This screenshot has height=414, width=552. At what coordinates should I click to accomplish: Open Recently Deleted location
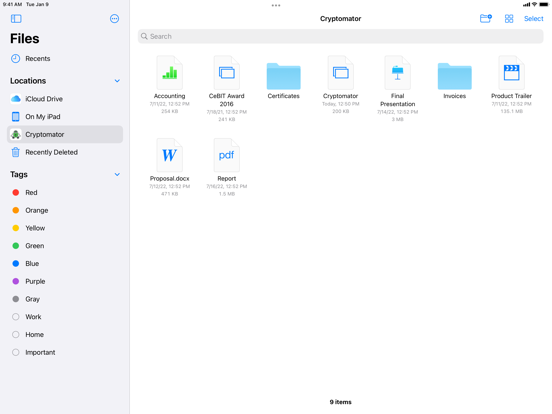coord(65,152)
